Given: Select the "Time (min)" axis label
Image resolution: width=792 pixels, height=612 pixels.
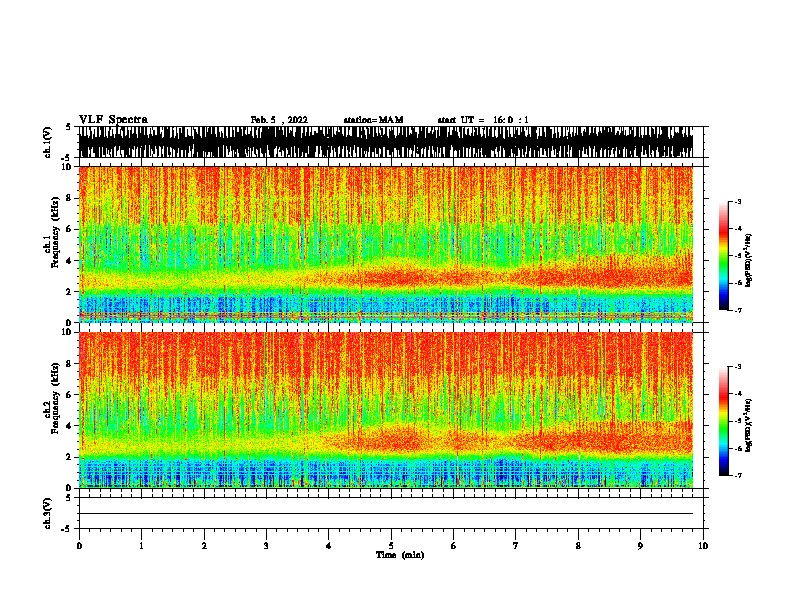Looking at the screenshot, I should click(x=400, y=555).
